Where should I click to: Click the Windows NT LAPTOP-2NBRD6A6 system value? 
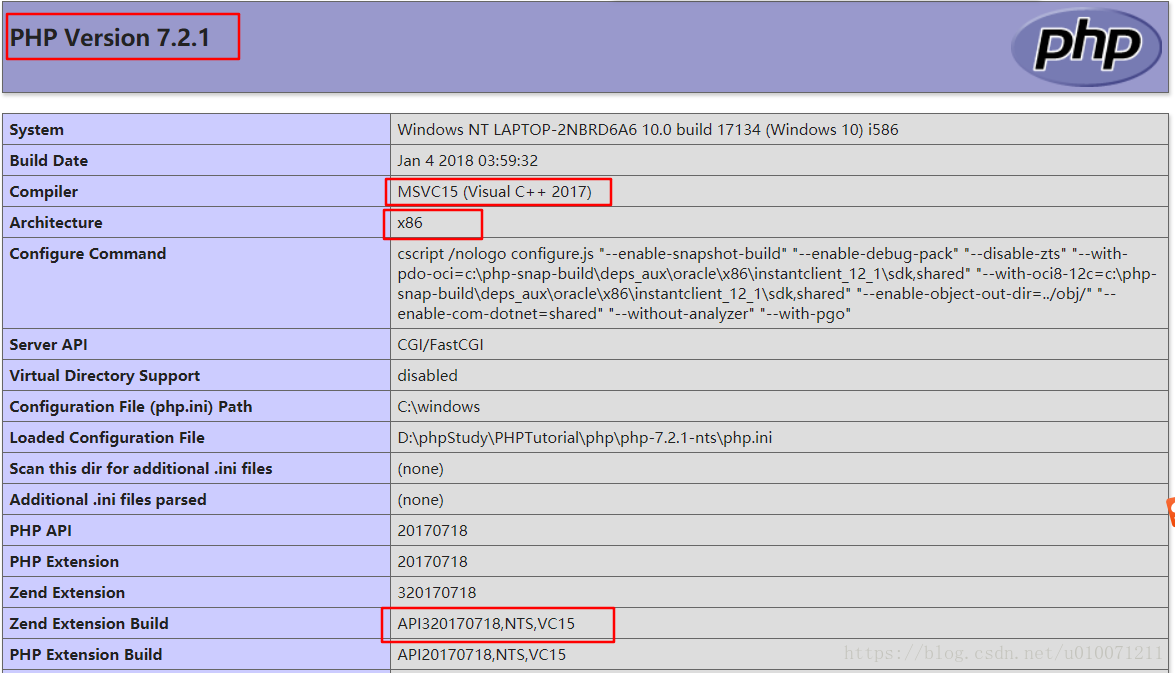tap(647, 130)
